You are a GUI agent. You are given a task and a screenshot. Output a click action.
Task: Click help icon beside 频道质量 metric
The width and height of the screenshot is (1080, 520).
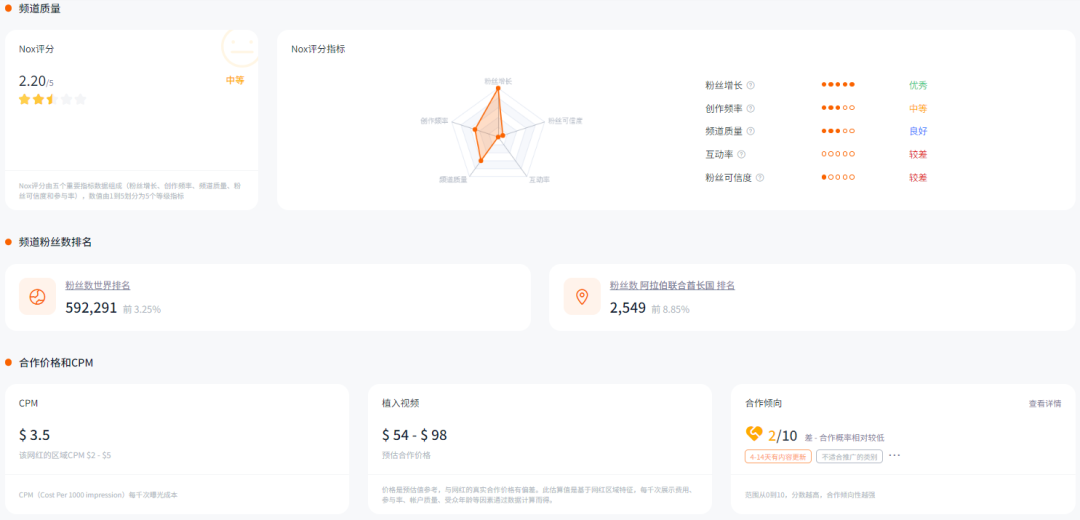click(751, 131)
